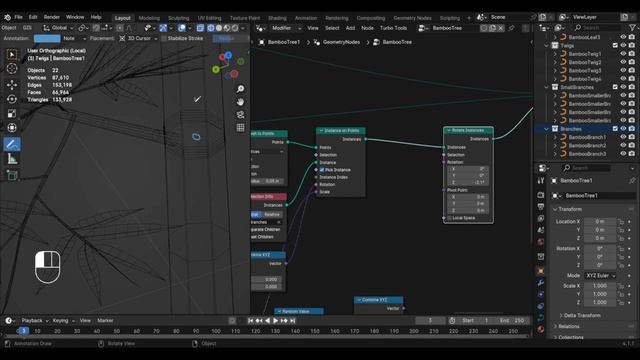Click Rotate Instances Rotation Z value field
640x360 pixels.
468,182
